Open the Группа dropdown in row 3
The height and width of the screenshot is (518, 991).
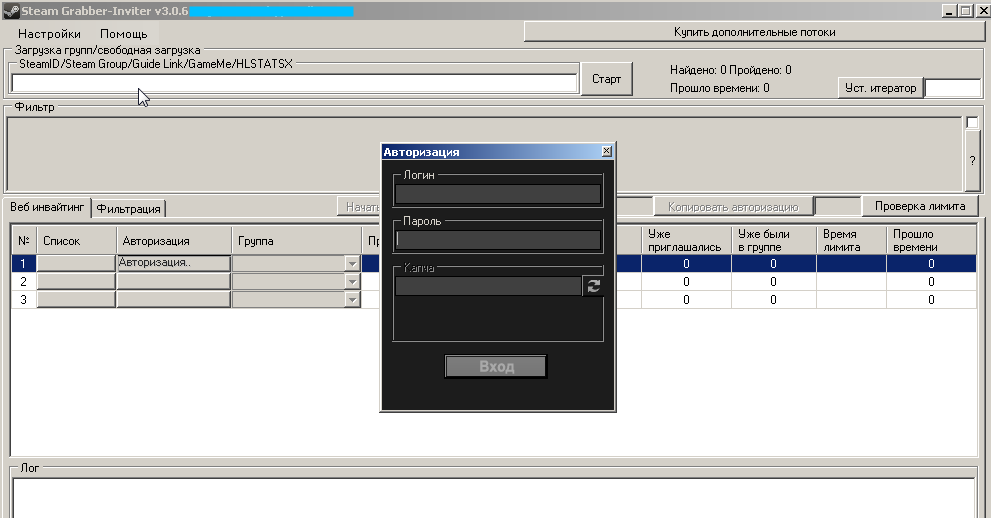click(352, 299)
